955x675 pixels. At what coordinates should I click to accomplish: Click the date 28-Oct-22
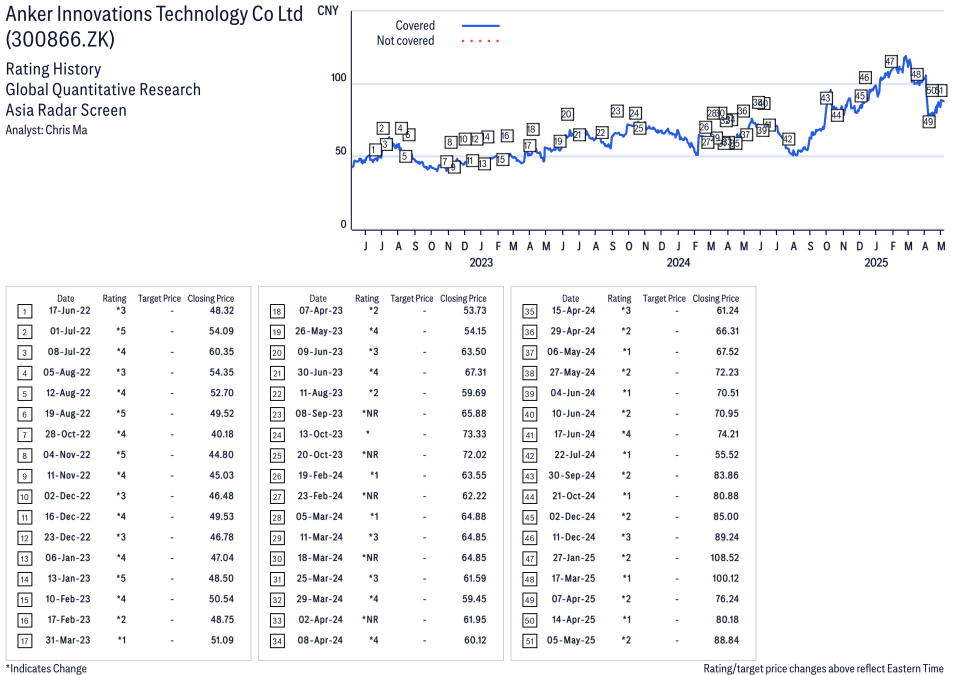click(68, 434)
